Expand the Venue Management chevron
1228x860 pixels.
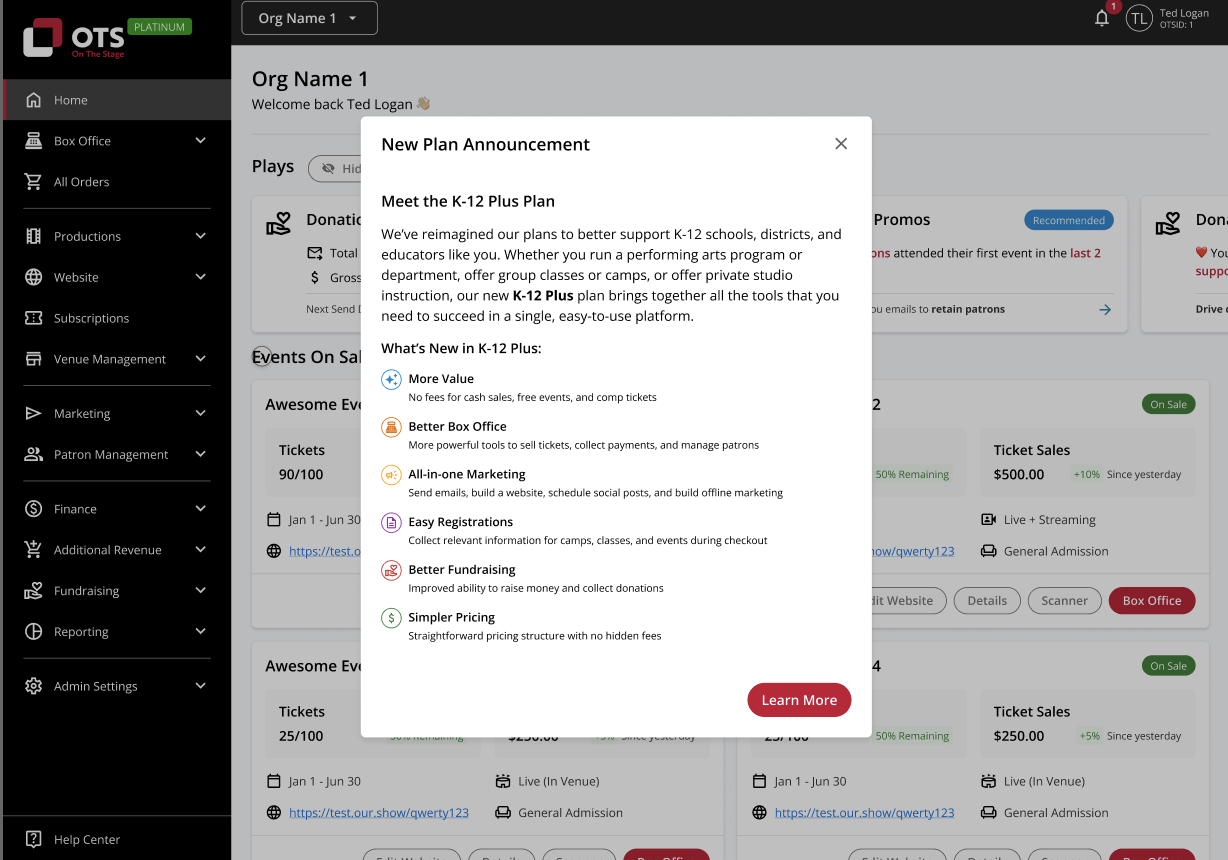[200, 359]
